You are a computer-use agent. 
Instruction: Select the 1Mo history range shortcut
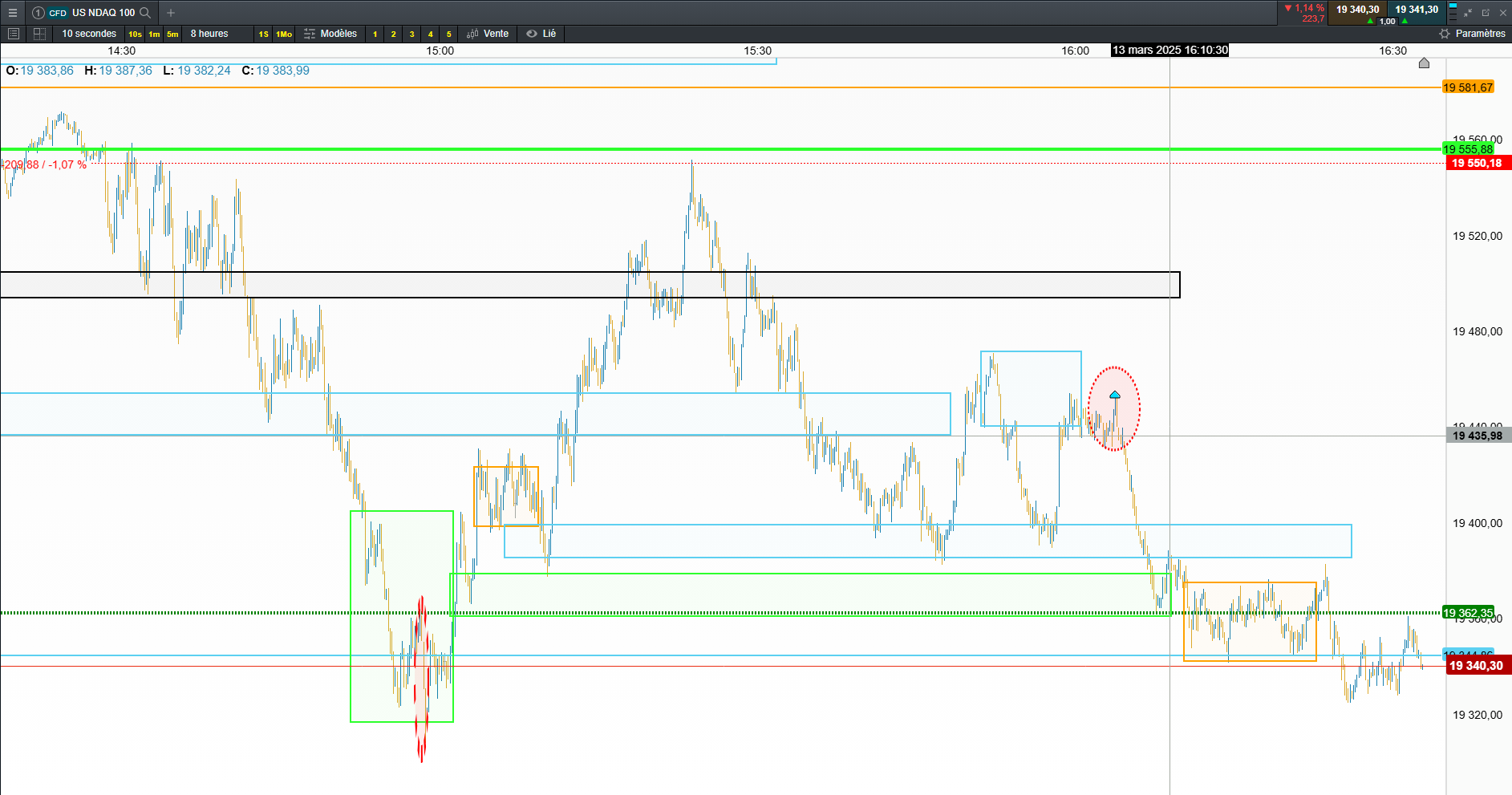pos(284,34)
